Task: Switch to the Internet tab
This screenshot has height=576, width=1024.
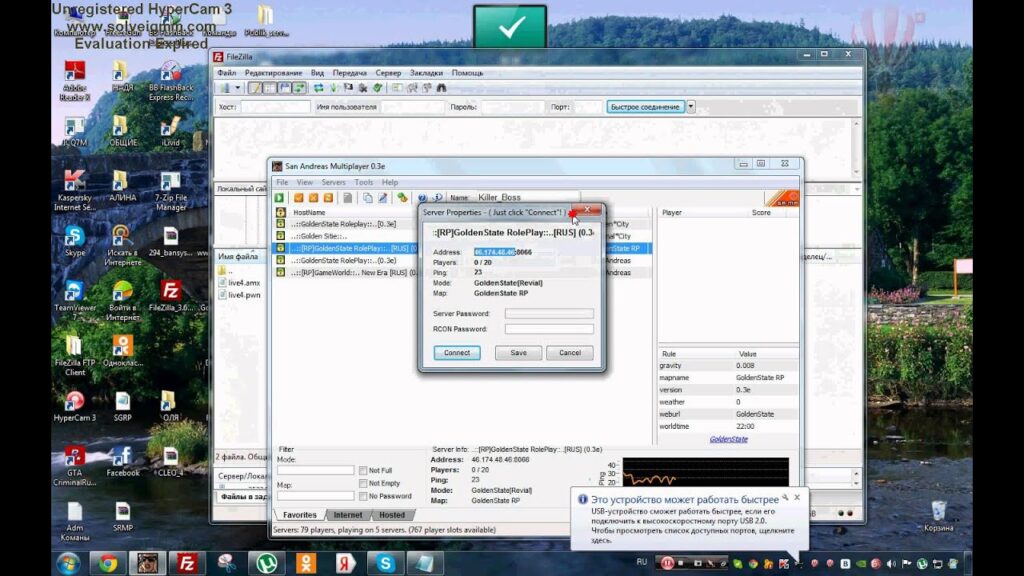Action: (x=347, y=515)
